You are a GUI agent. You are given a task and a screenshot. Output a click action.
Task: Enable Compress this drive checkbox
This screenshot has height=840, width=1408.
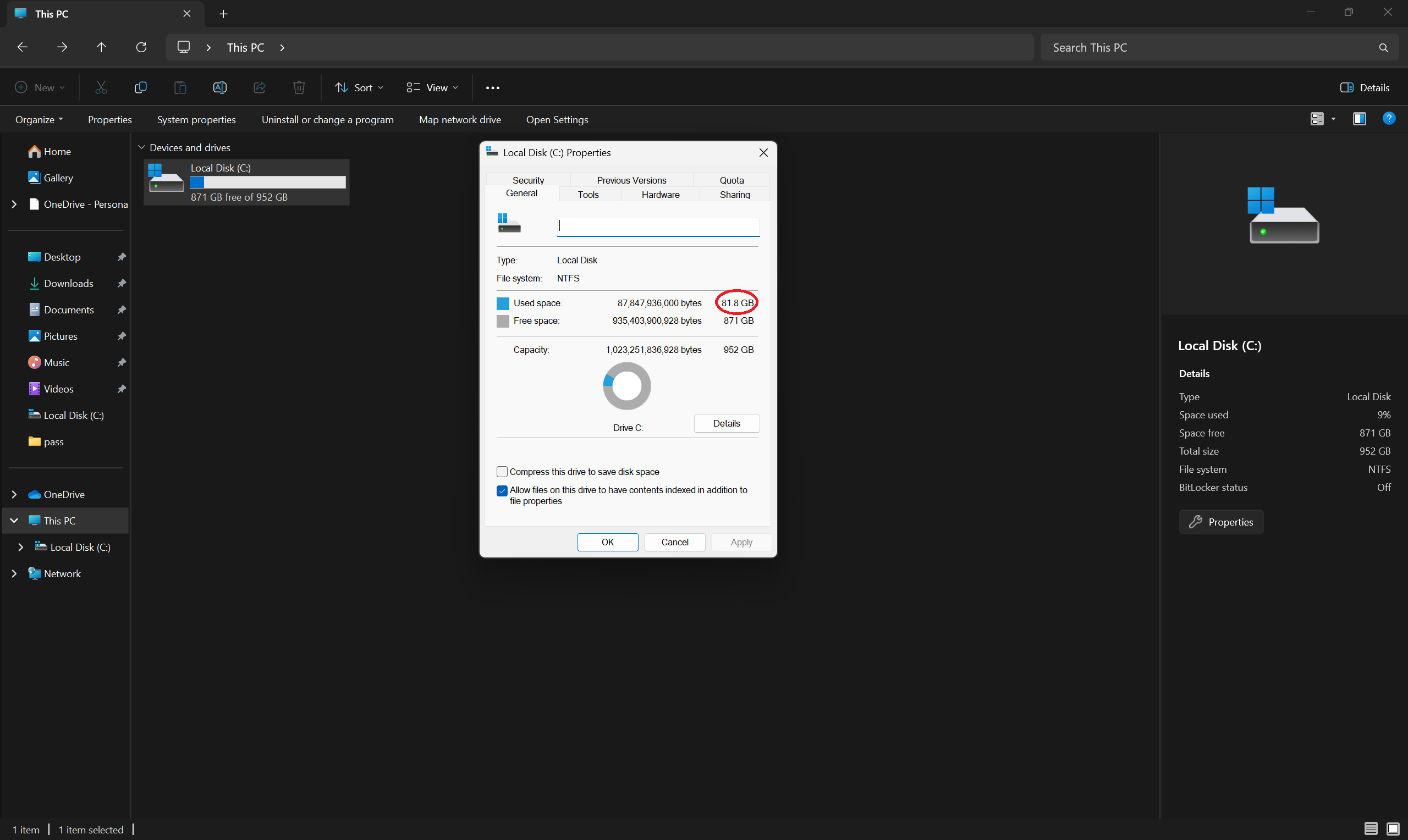coord(502,472)
